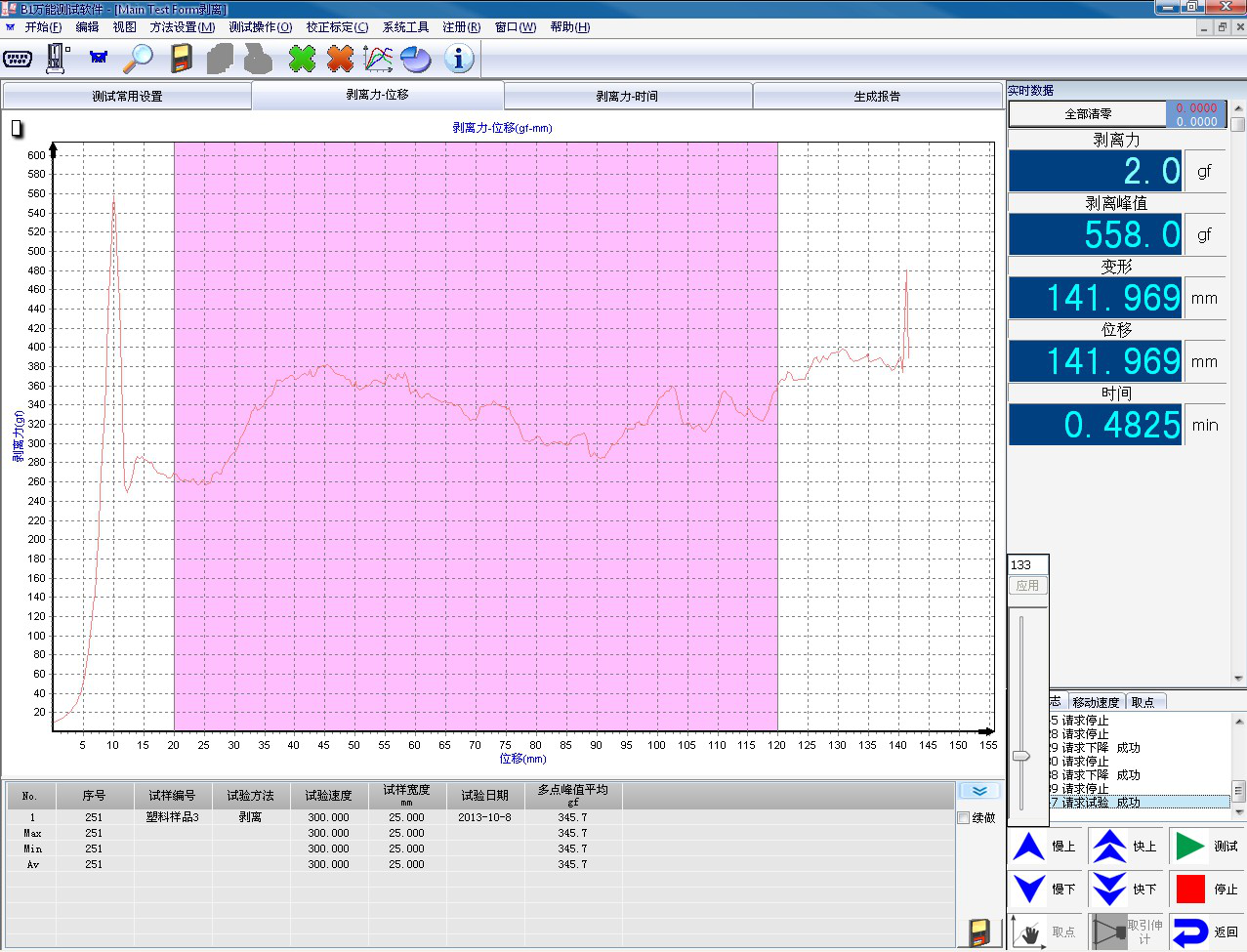Click the green X toolbar icon
The image size is (1247, 952).
(303, 59)
